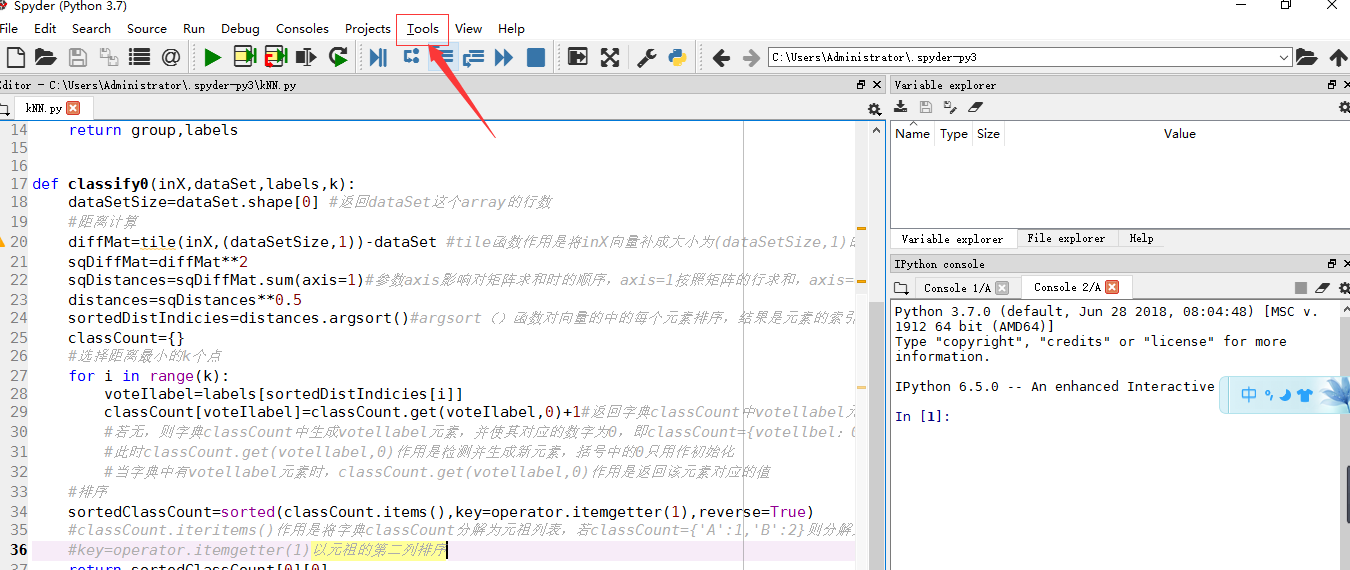
Task: Undock the IPython console pane
Action: click(x=1332, y=264)
